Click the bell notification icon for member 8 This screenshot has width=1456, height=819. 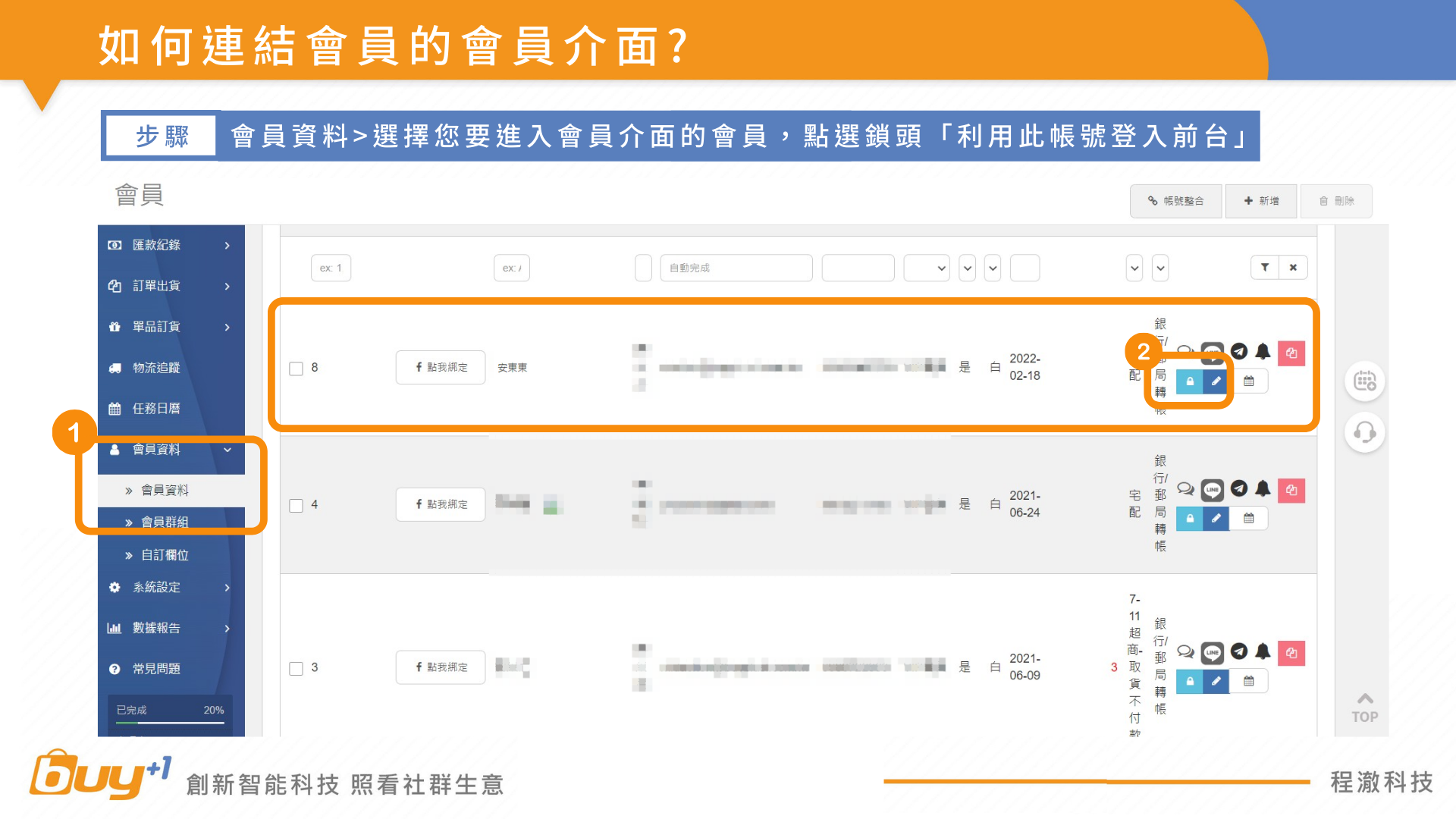point(1263,351)
